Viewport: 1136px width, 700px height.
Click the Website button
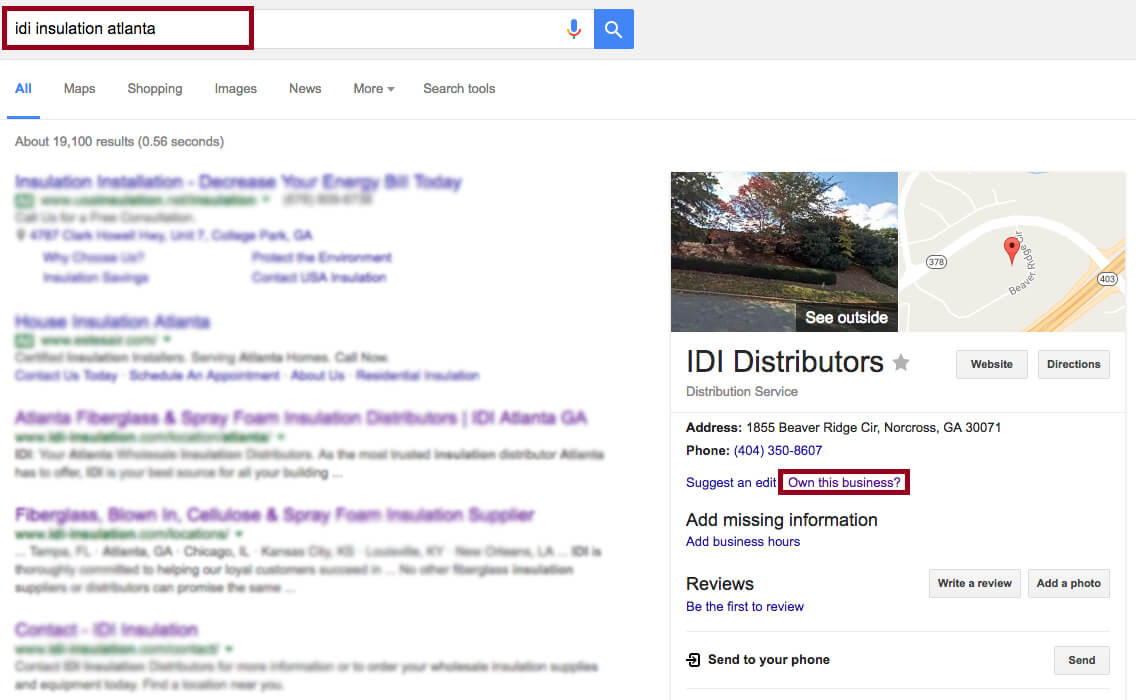pos(992,364)
